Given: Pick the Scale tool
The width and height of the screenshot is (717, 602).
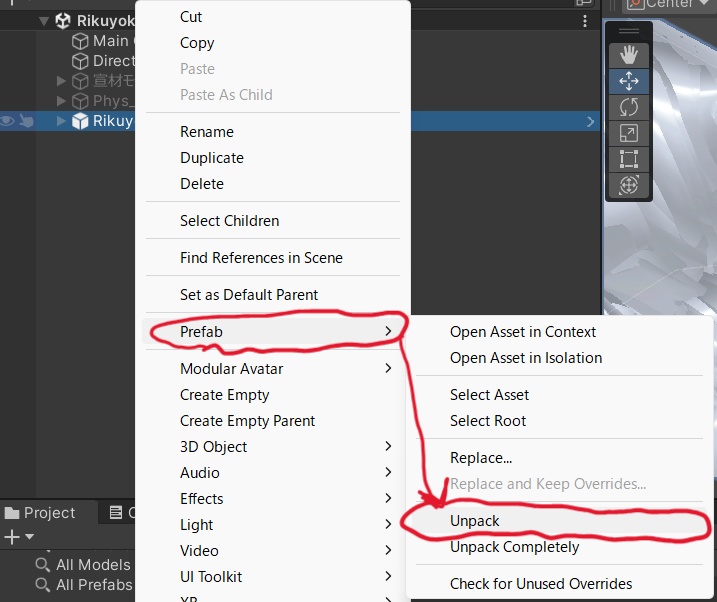Looking at the screenshot, I should point(629,133).
